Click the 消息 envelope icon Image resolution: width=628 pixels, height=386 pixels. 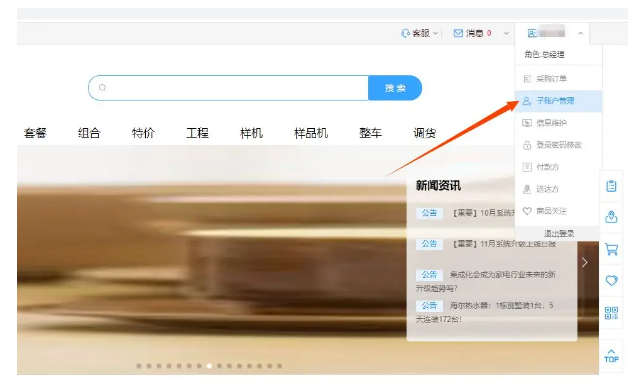click(458, 33)
